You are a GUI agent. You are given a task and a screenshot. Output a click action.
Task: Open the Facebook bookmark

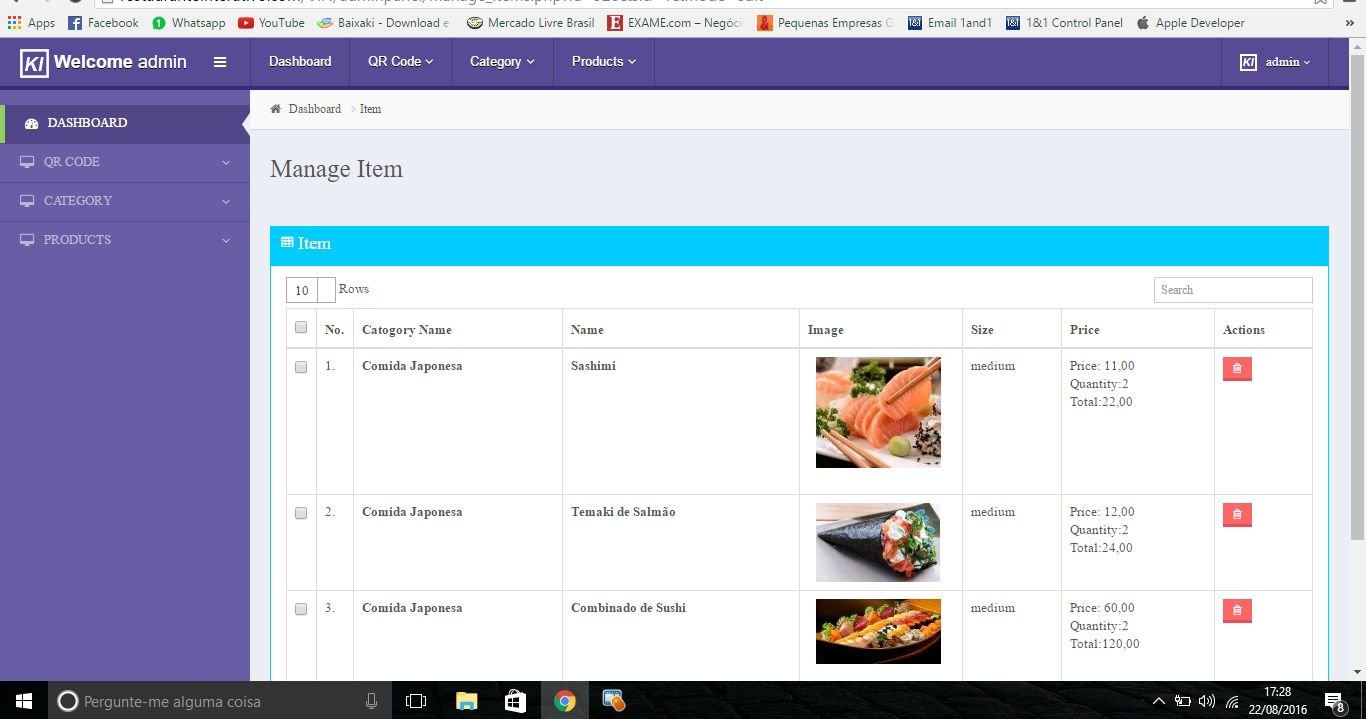(103, 22)
